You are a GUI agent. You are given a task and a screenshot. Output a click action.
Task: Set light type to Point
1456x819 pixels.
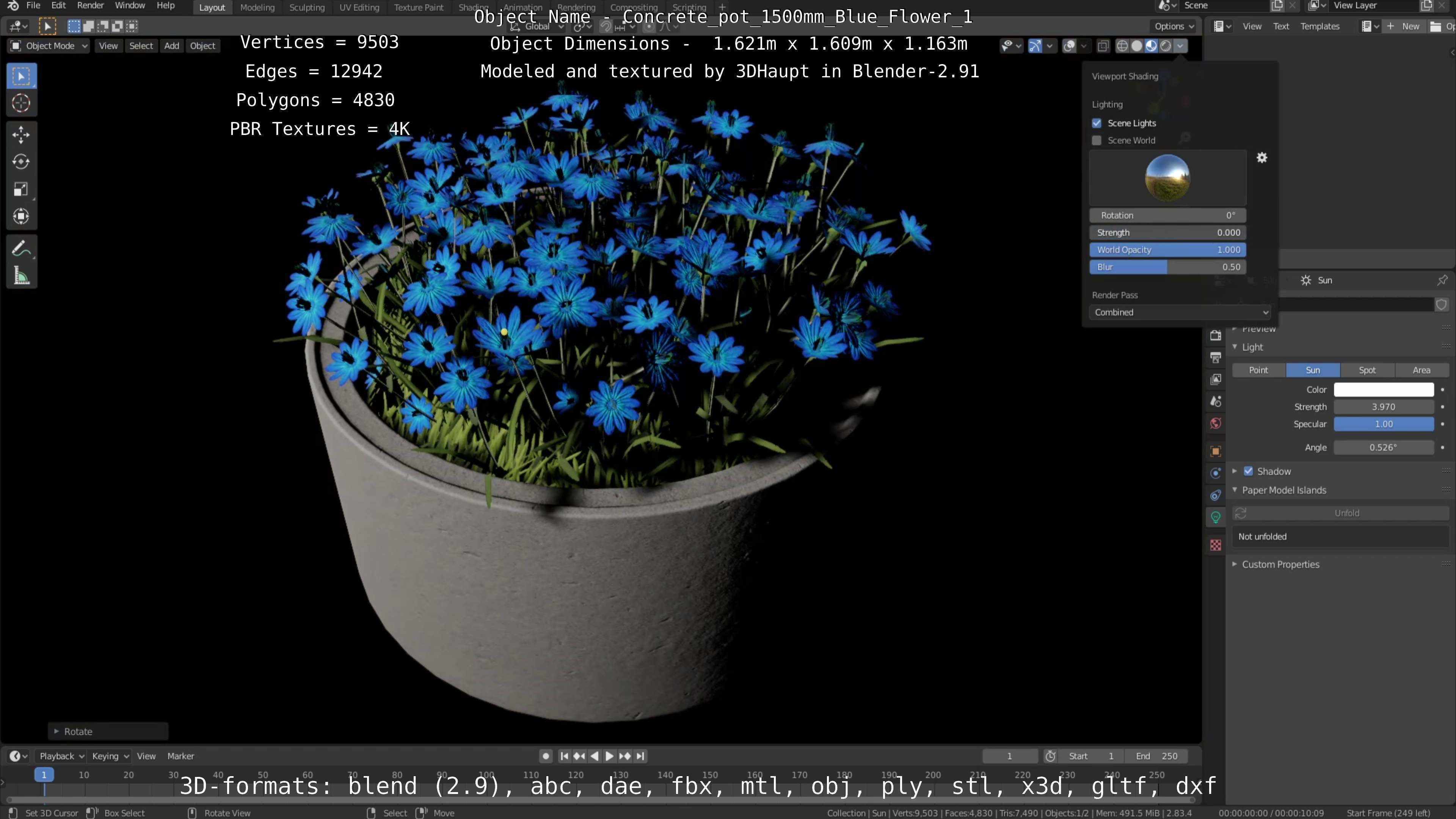(x=1258, y=370)
